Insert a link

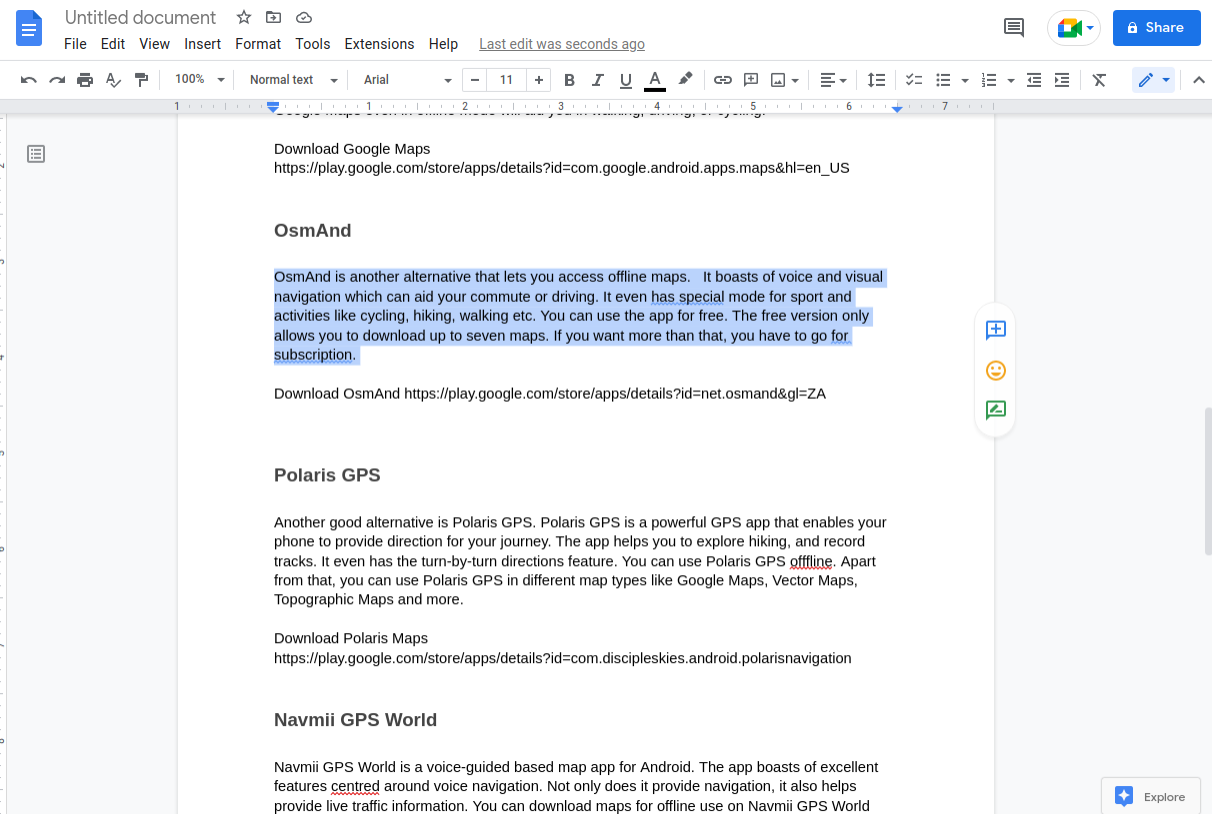click(x=723, y=79)
